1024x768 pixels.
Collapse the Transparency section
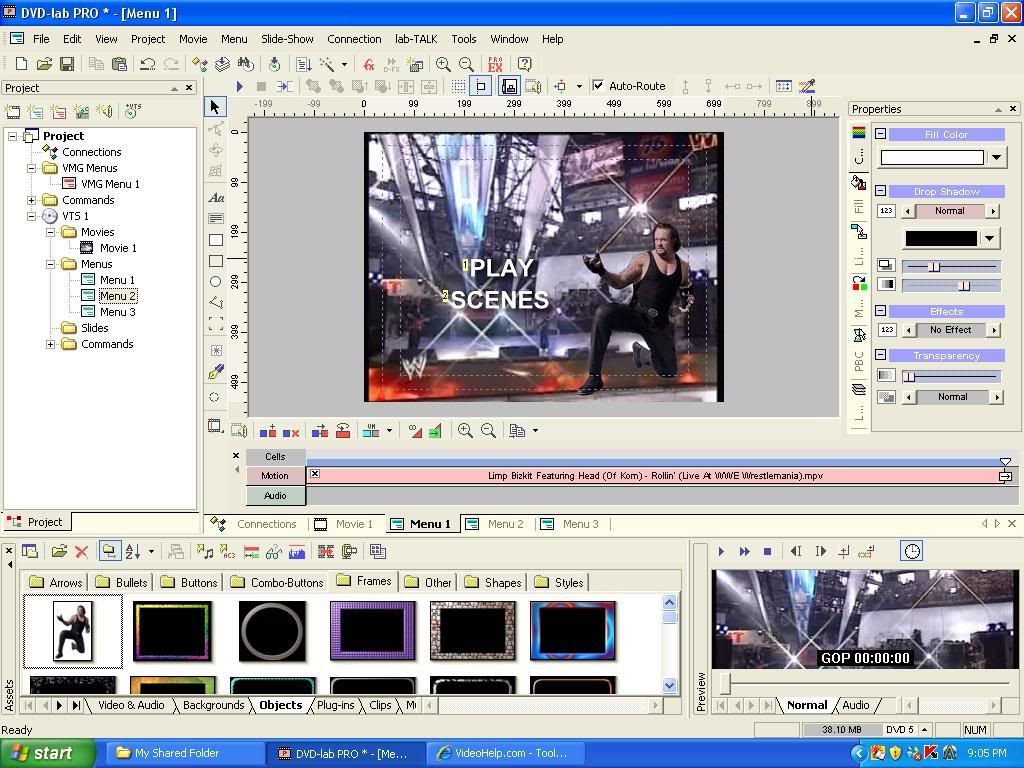(880, 355)
